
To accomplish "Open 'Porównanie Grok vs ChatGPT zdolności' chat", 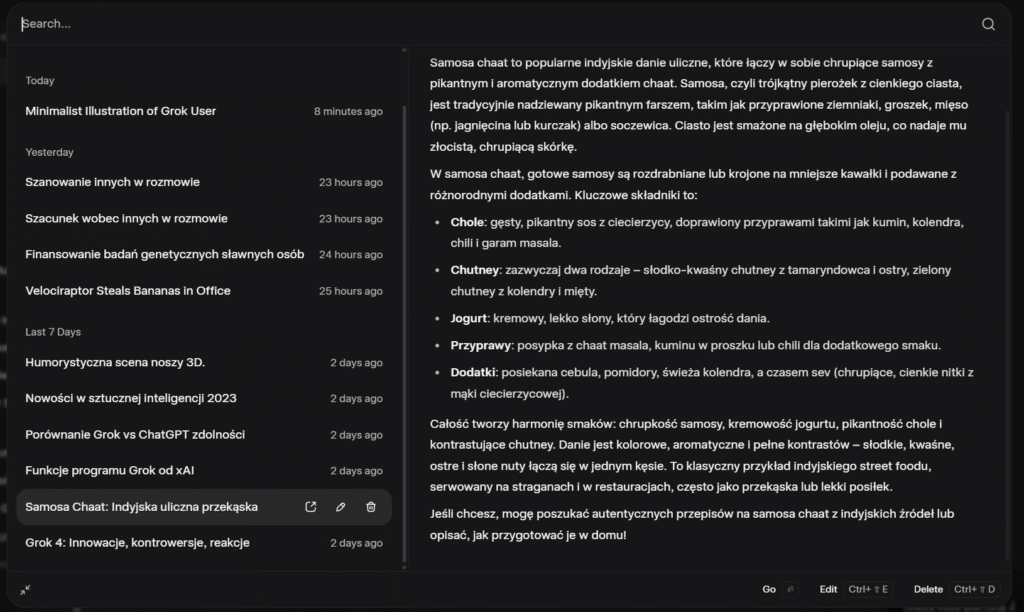I will click(204, 435).
